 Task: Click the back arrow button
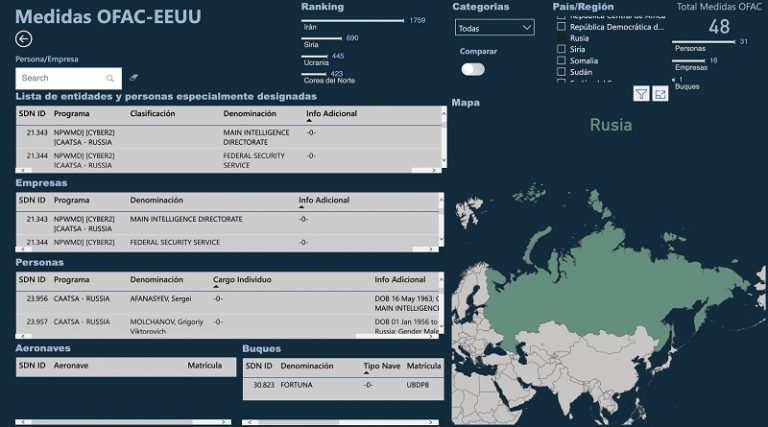pyautogui.click(x=24, y=39)
